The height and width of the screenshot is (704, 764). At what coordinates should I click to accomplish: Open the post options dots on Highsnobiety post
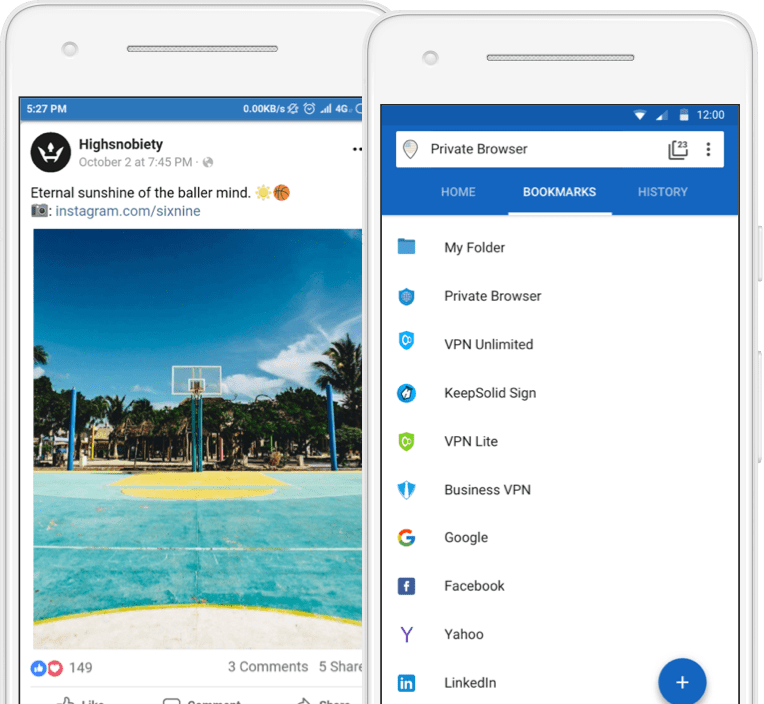click(x=357, y=149)
